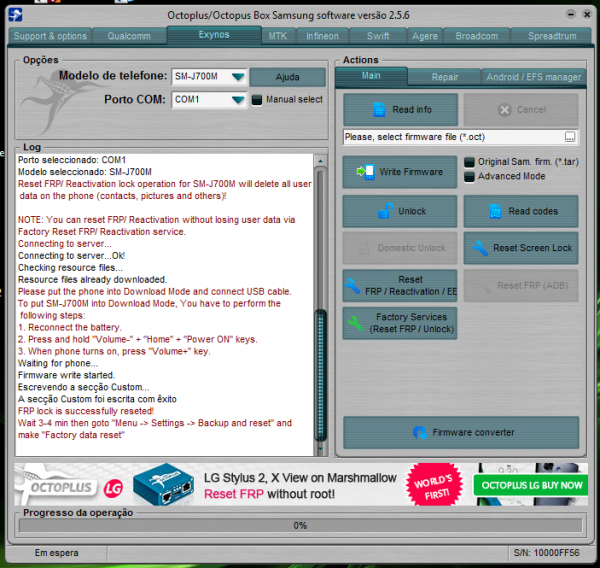Select the Main actions tab
This screenshot has width=600, height=568.
coord(371,76)
